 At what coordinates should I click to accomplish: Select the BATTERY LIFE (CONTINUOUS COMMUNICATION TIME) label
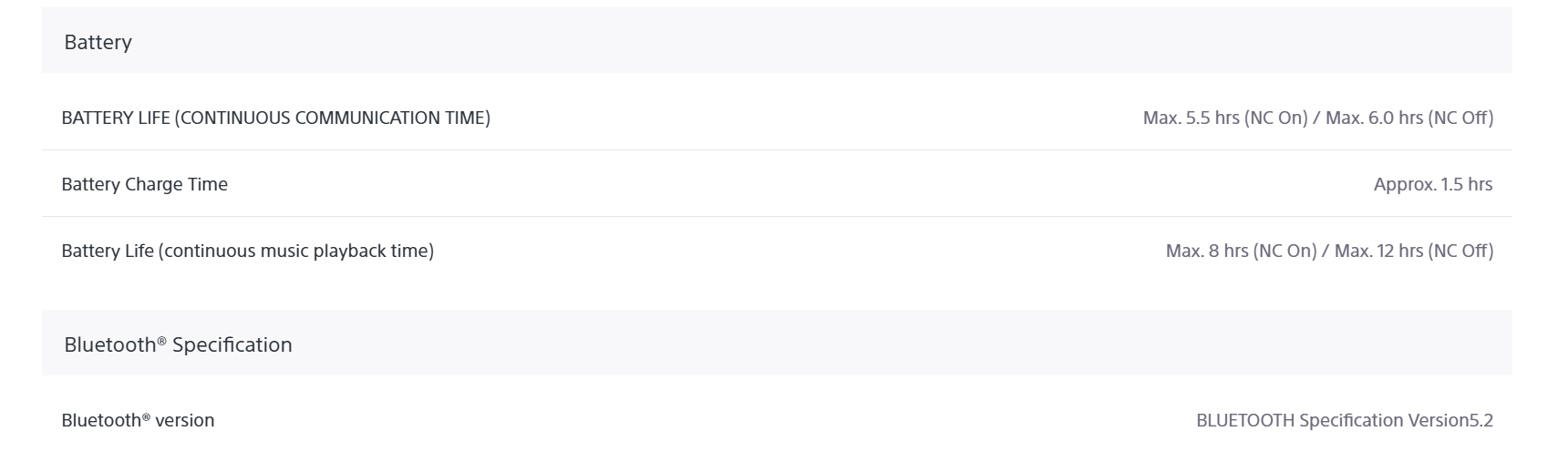point(275,118)
